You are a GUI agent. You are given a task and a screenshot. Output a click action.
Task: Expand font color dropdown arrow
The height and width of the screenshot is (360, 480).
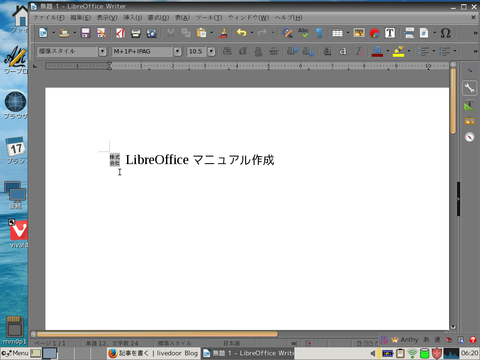387,51
